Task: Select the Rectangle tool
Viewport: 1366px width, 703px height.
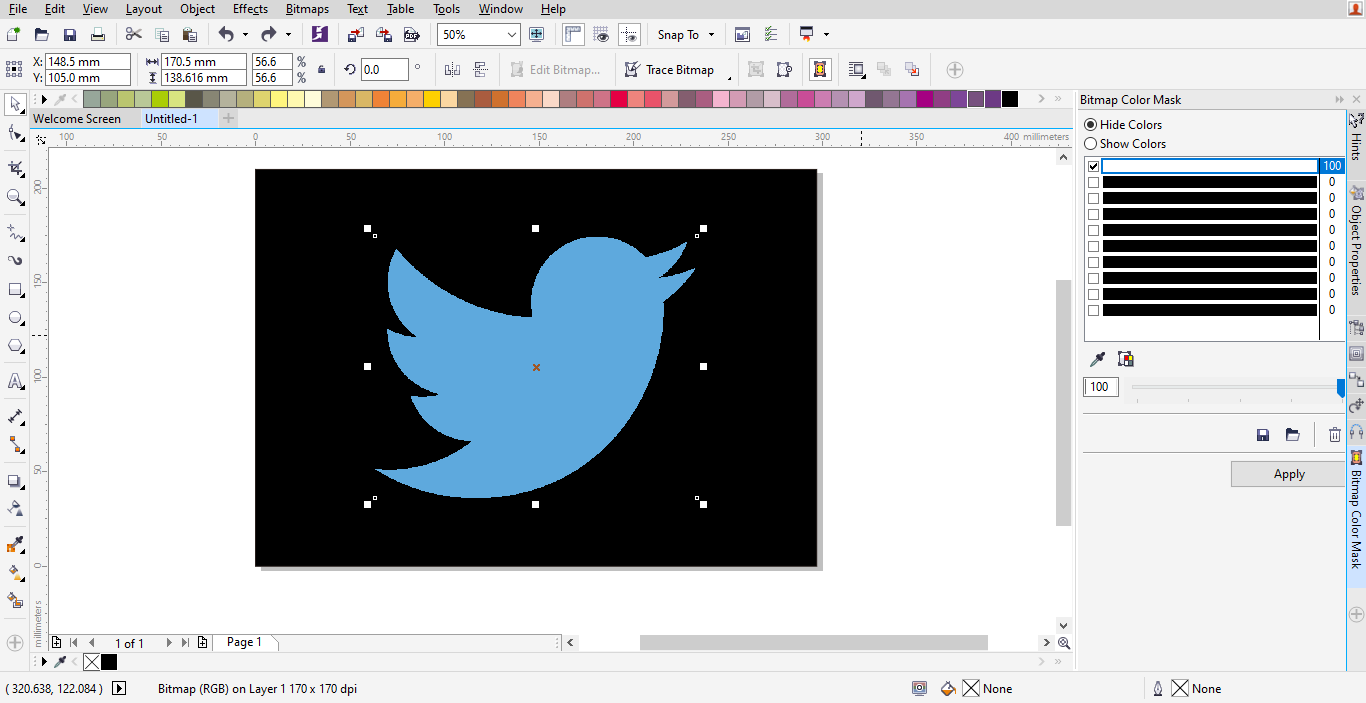Action: click(x=15, y=290)
